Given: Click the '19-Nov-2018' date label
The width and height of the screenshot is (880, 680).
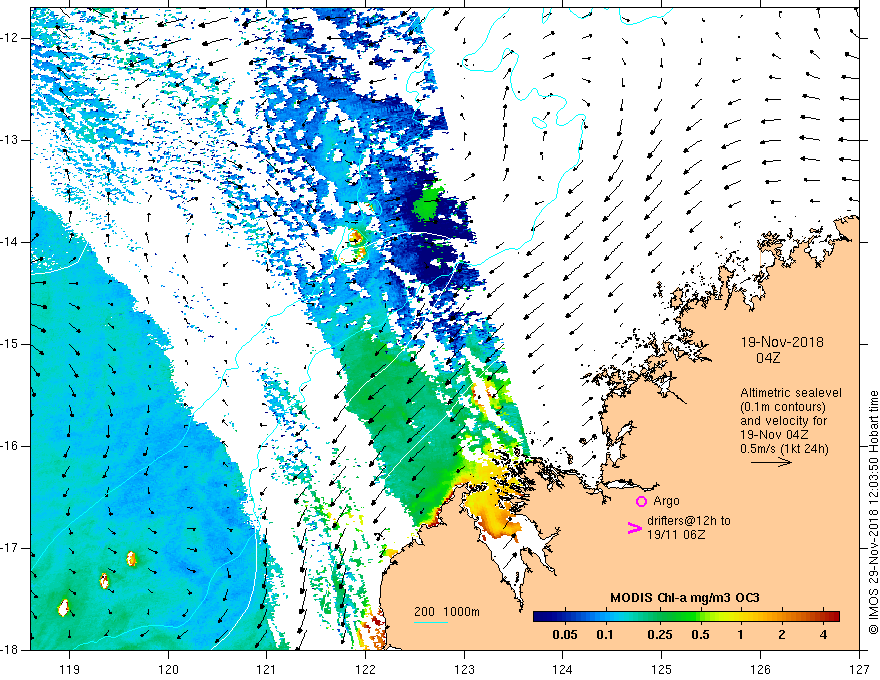Looking at the screenshot, I should (x=782, y=342).
